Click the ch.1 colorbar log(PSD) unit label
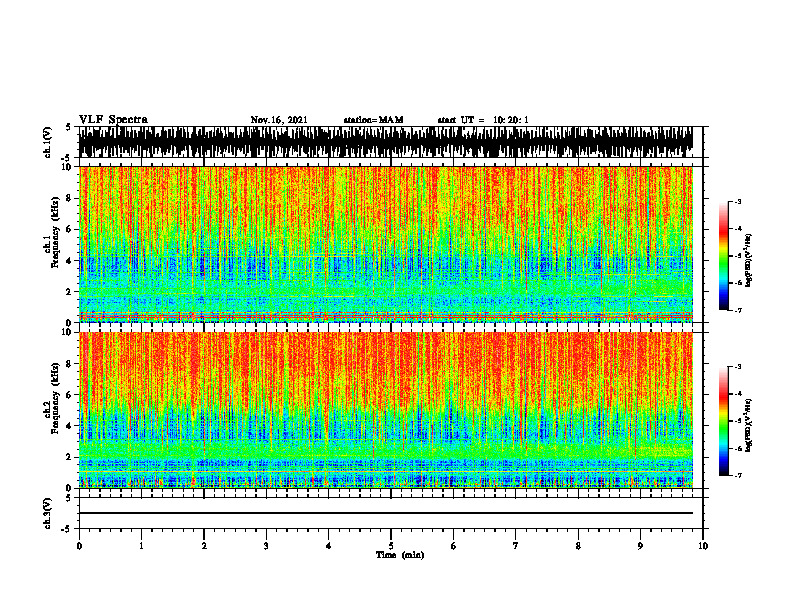Image resolution: width=792 pixels, height=612 pixels. (x=748, y=260)
